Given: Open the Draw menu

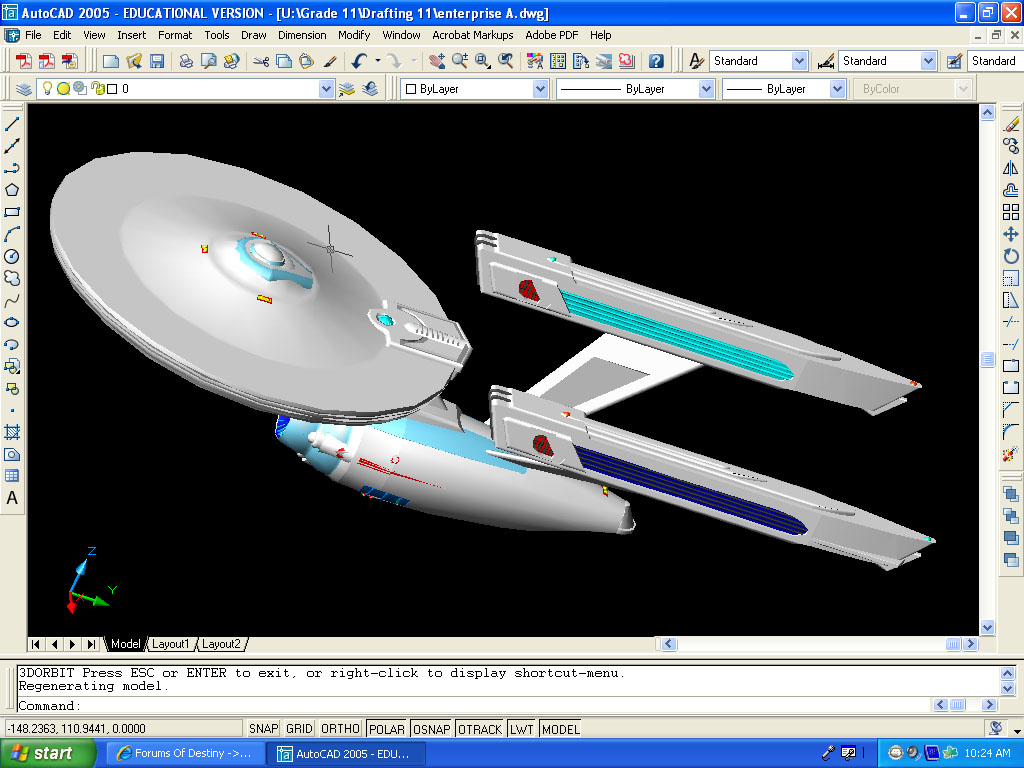Looking at the screenshot, I should tap(253, 35).
